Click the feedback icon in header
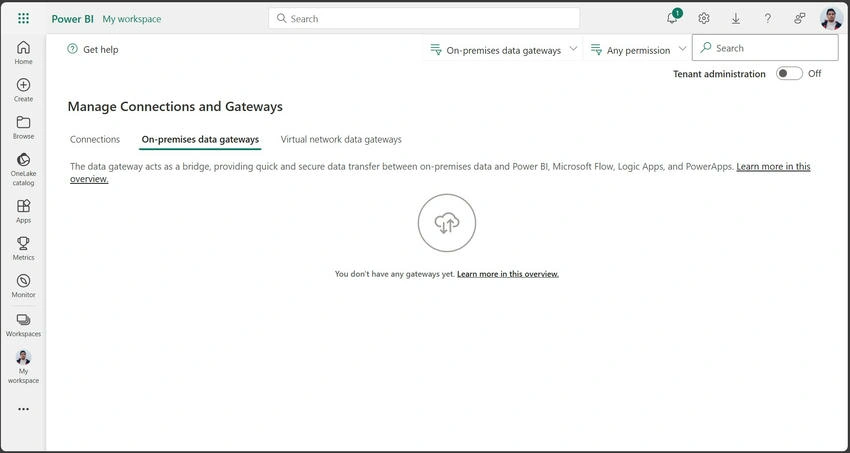 pos(800,18)
